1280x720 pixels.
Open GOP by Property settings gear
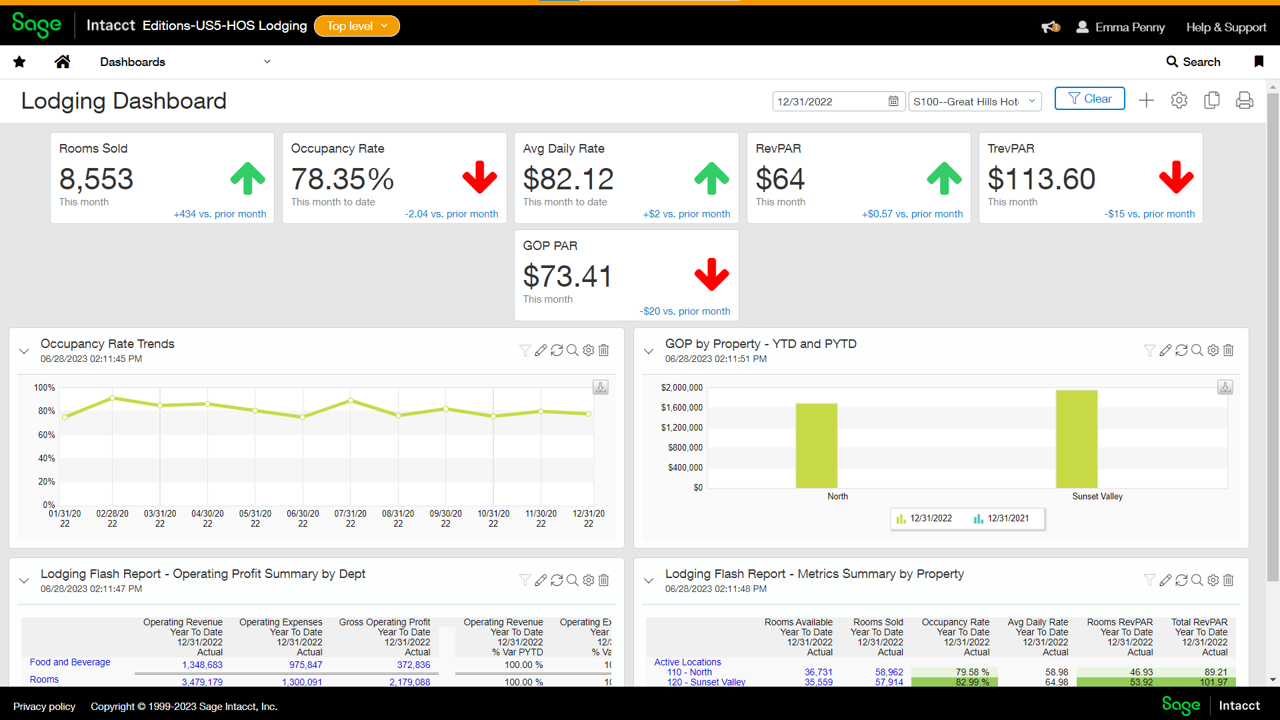point(1213,350)
